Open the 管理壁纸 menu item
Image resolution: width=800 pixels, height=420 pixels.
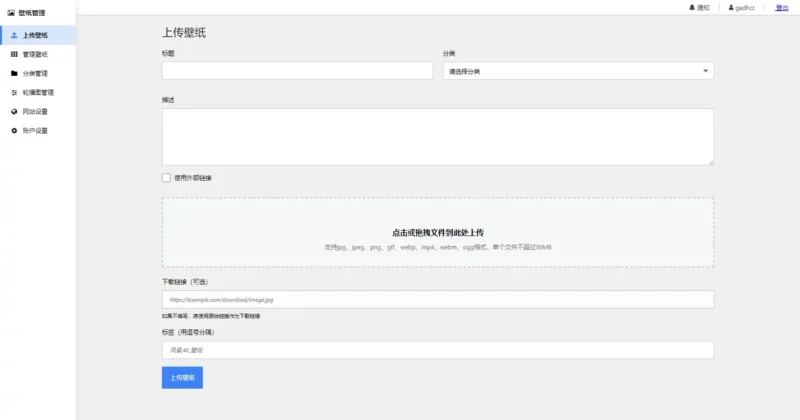[x=35, y=54]
